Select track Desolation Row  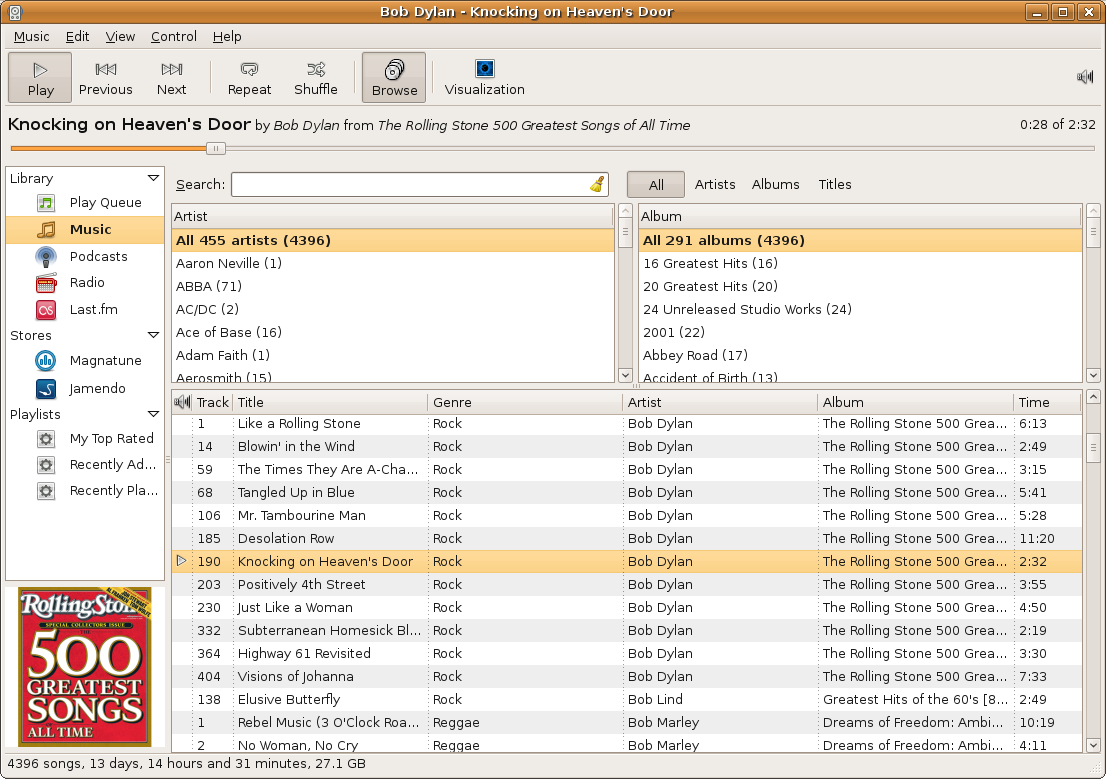pos(626,538)
